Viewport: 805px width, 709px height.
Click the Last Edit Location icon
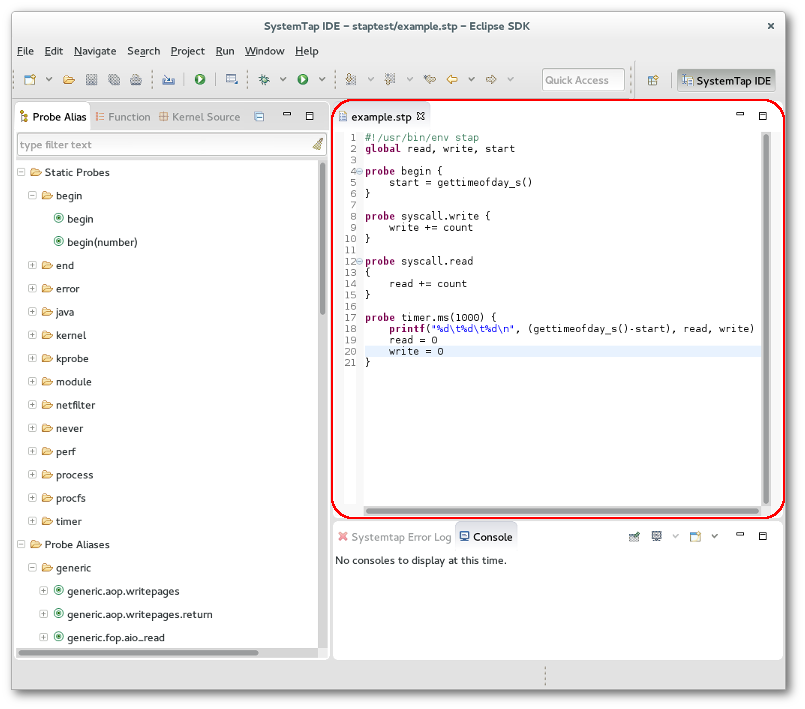point(430,79)
